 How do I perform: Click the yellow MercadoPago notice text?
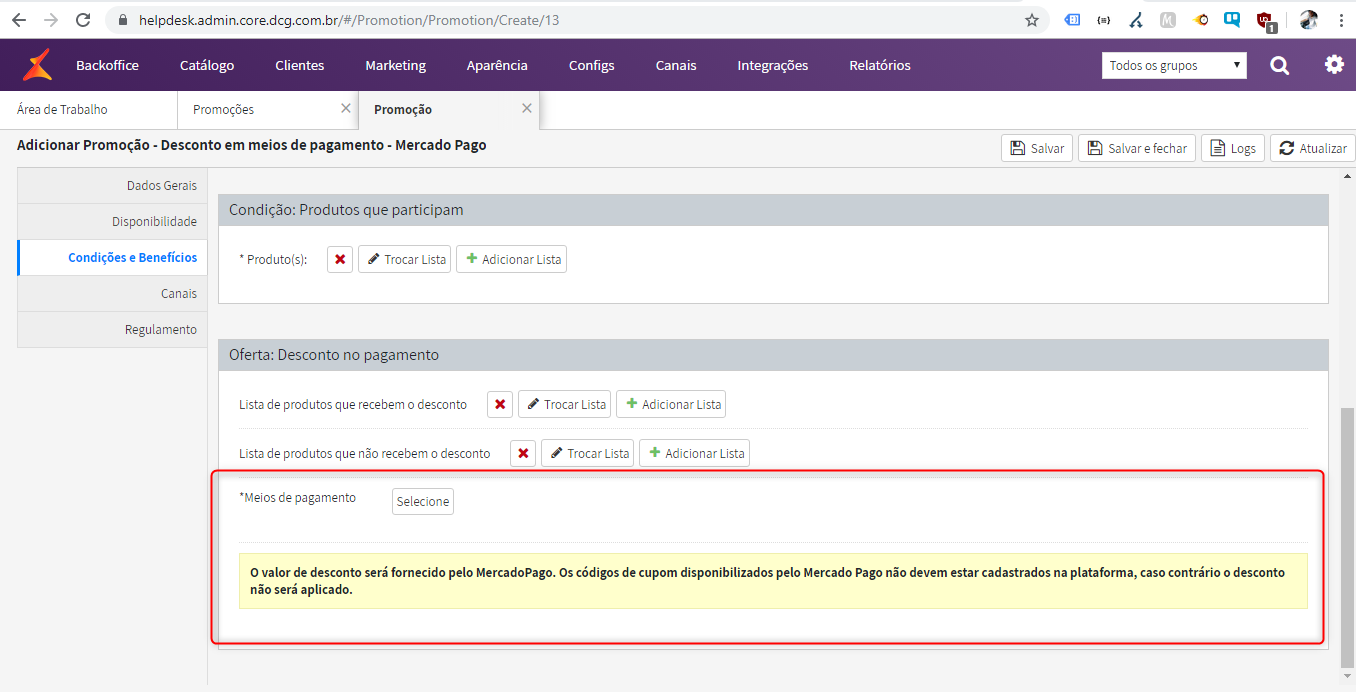click(x=773, y=581)
